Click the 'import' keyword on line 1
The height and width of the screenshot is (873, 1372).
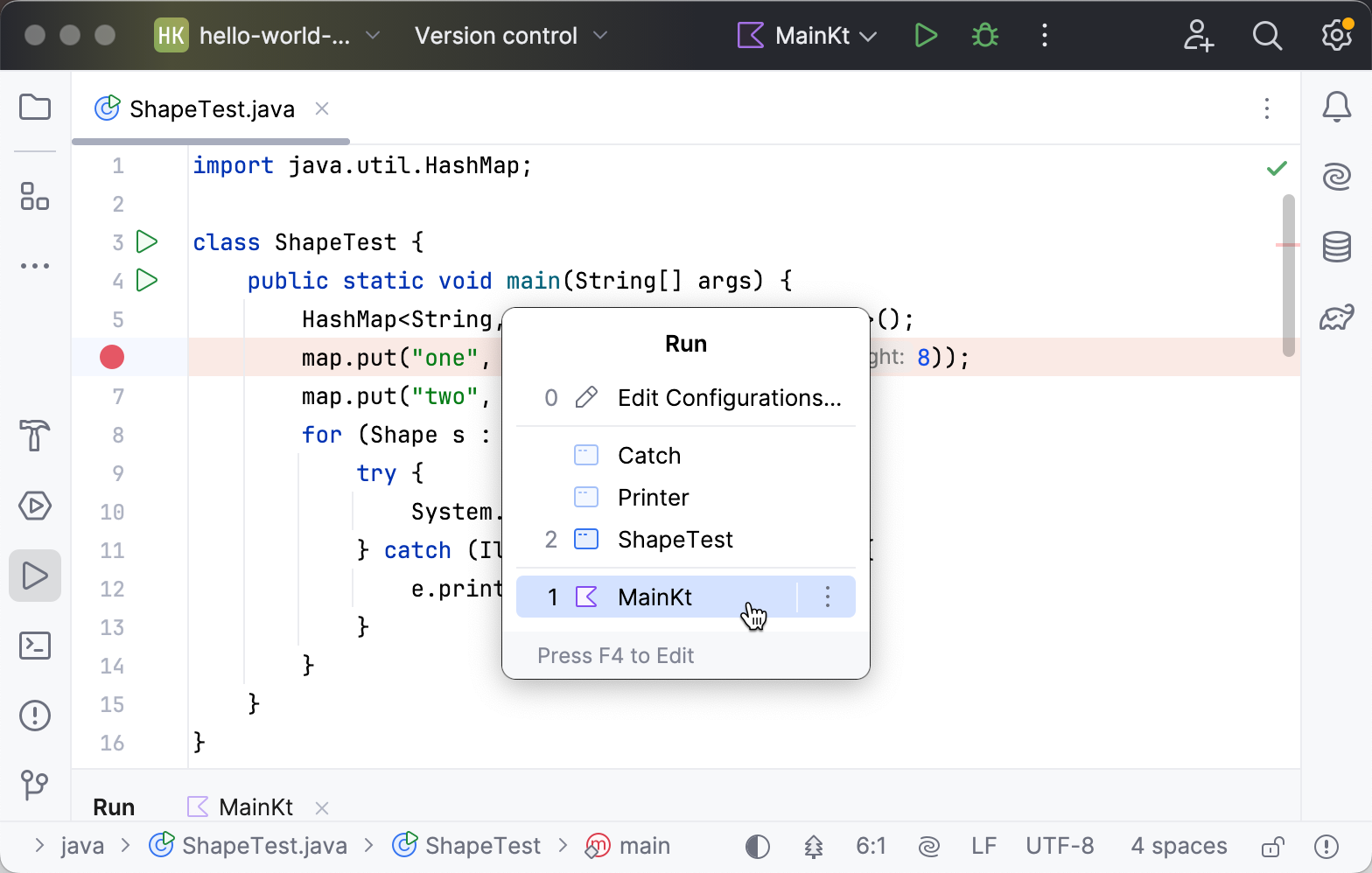pyautogui.click(x=233, y=165)
